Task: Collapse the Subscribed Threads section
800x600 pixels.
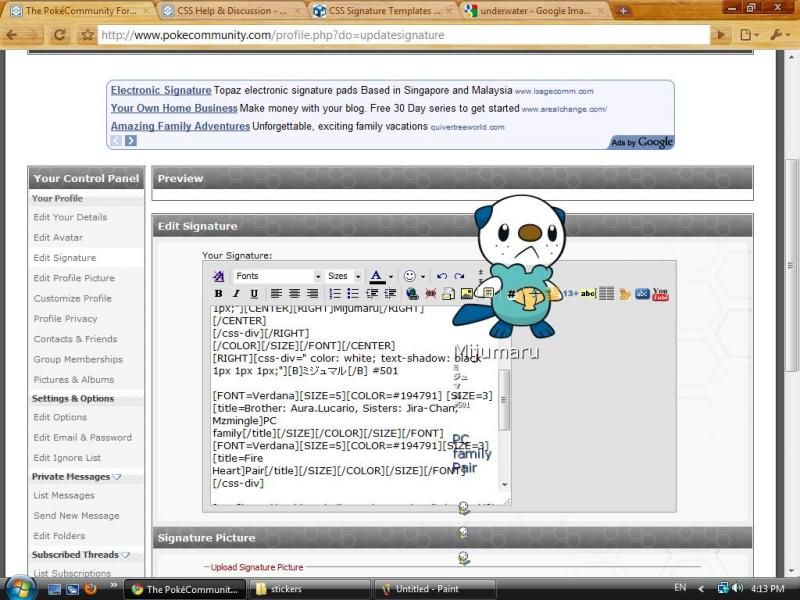Action: 126,555
